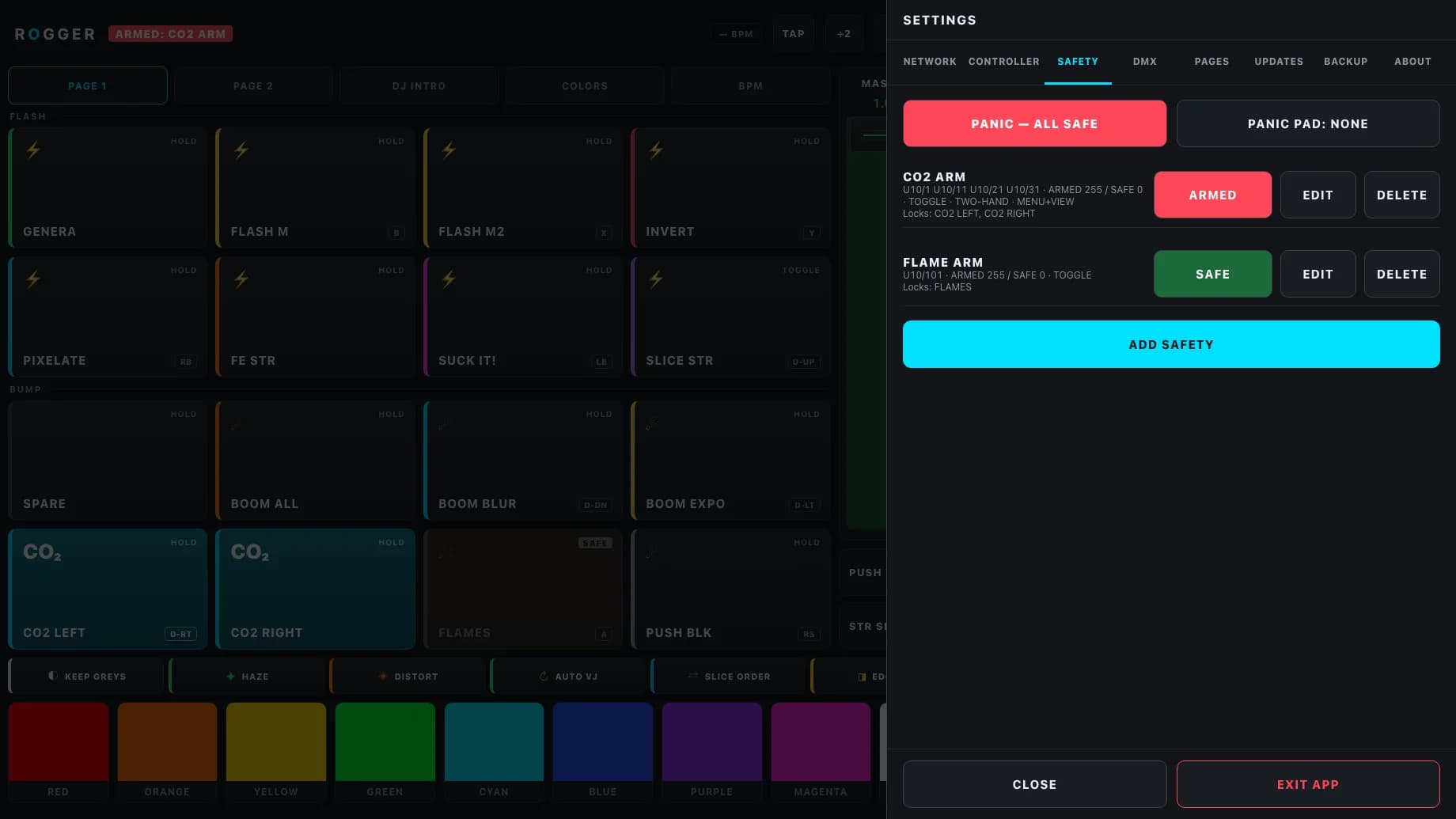
Task: Open the DJ Intro page tab
Action: (419, 85)
